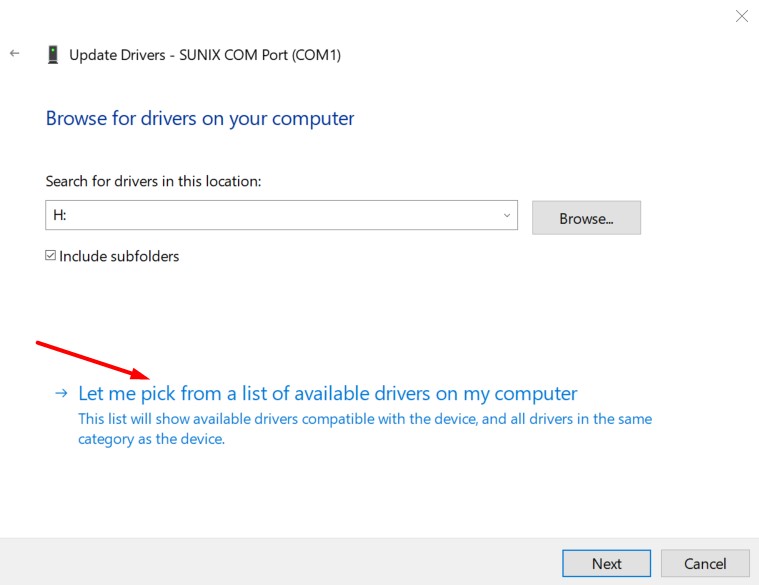Choose "Let me pick from a list" link
Viewport: 759px width, 585px height.
click(x=328, y=393)
